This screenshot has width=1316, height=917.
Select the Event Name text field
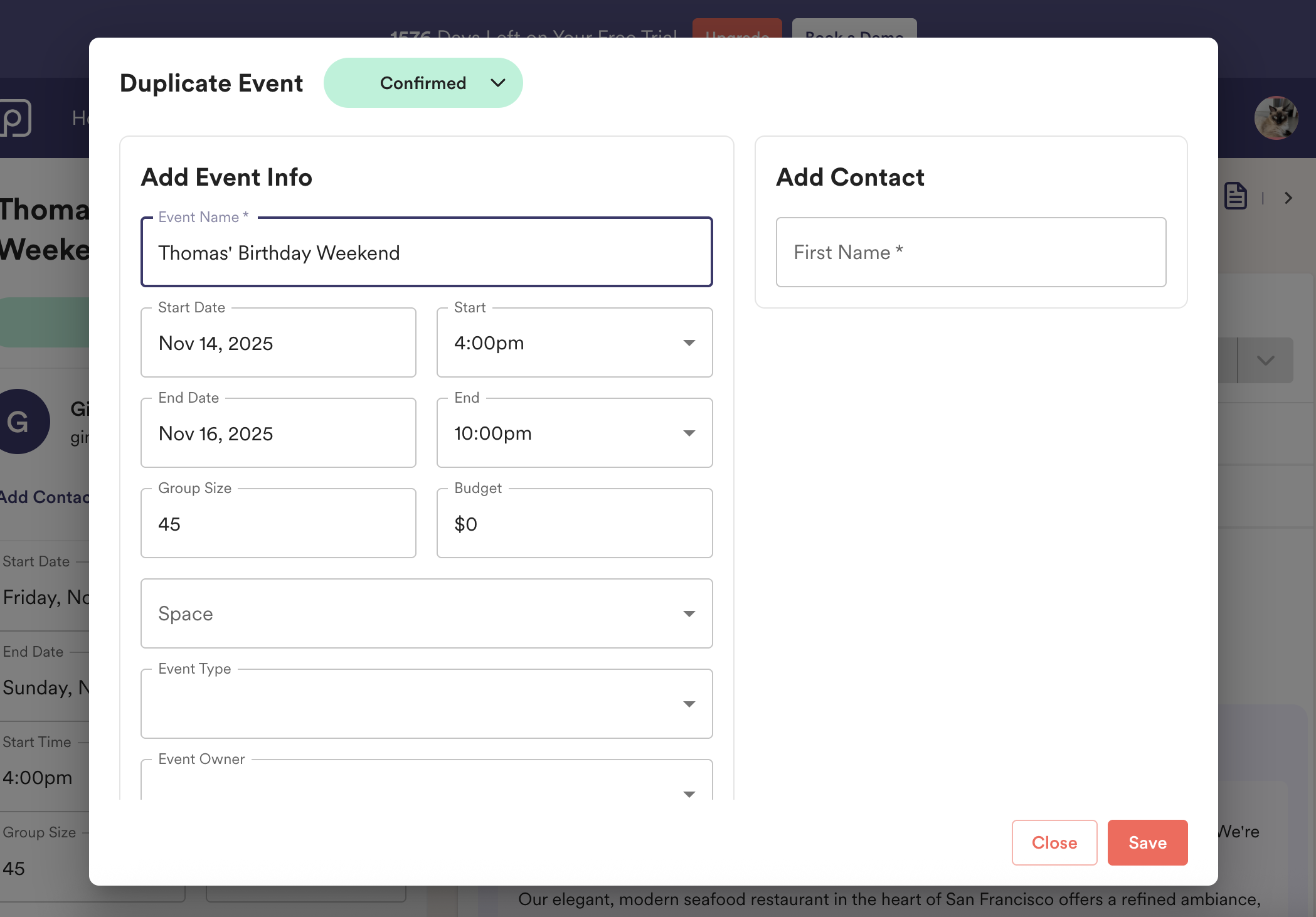[427, 252]
